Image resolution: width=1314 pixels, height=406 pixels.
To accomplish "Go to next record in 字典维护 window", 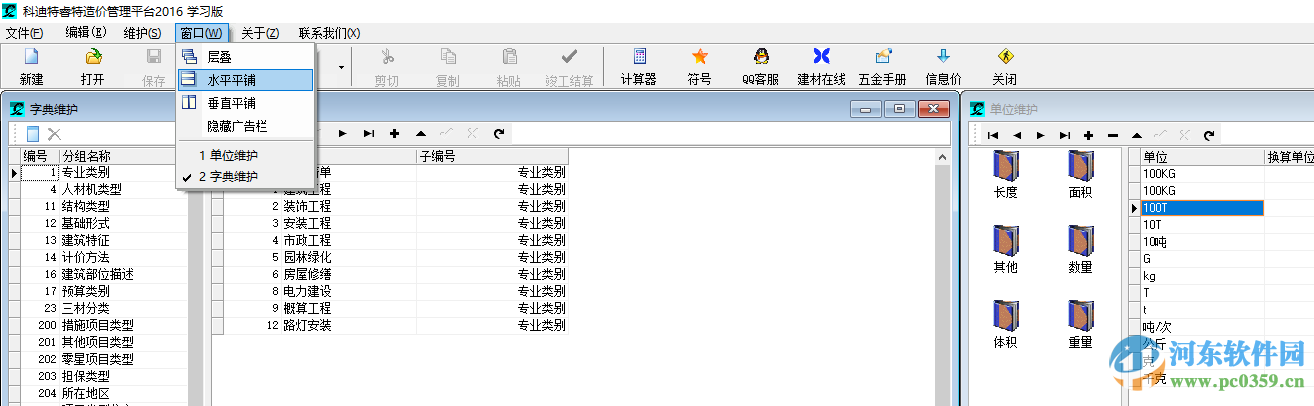I will (x=343, y=133).
